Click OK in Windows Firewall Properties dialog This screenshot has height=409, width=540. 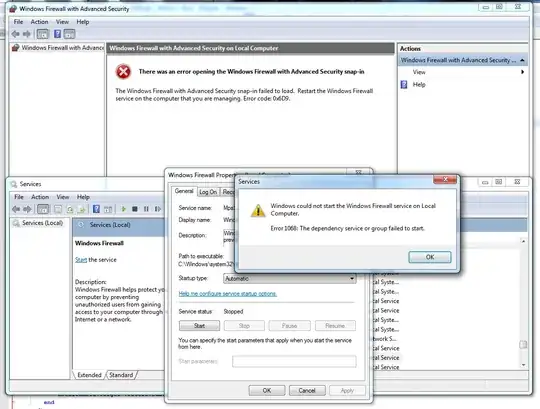point(267,390)
